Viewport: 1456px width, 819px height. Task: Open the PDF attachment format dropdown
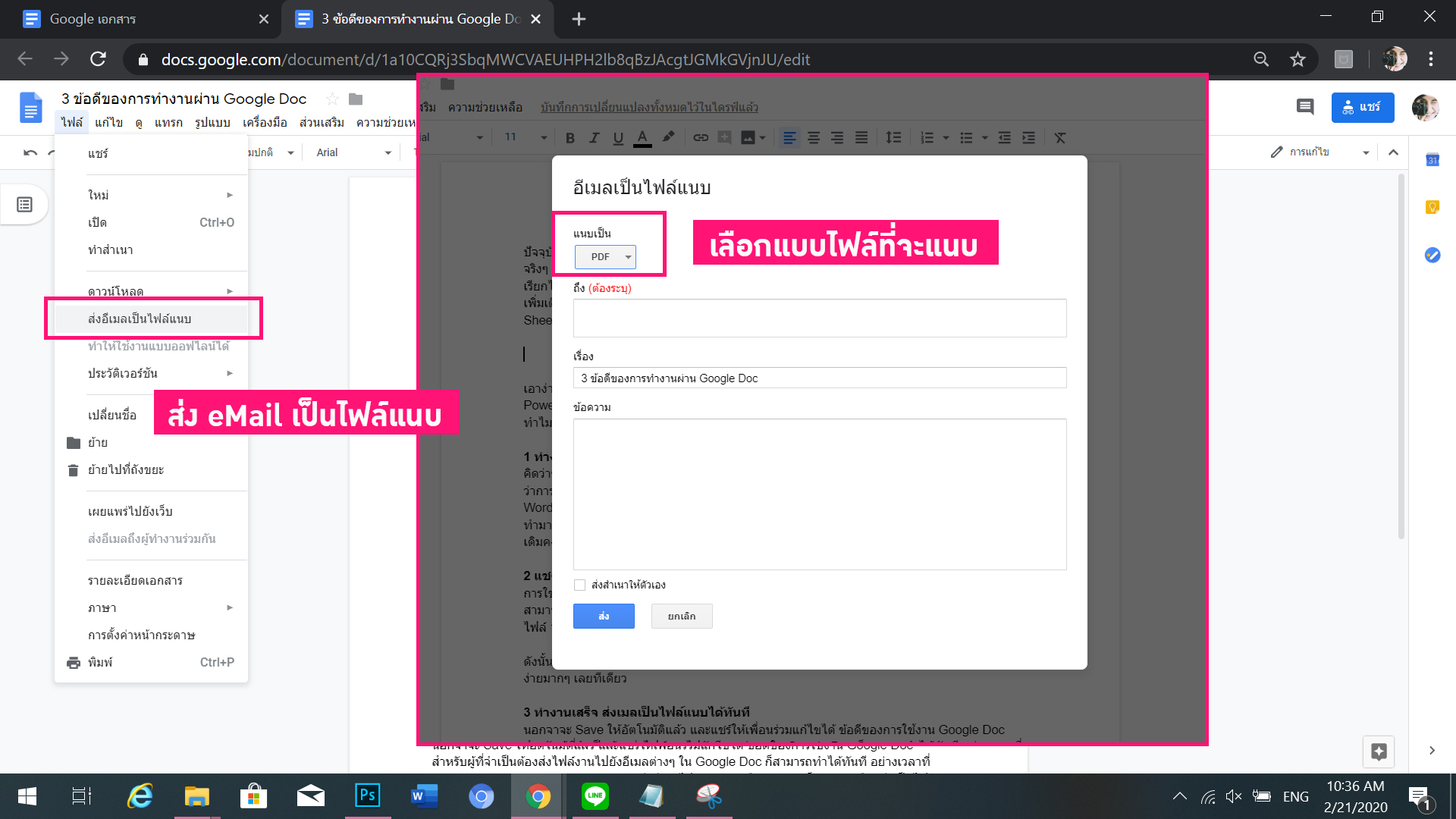click(x=605, y=257)
